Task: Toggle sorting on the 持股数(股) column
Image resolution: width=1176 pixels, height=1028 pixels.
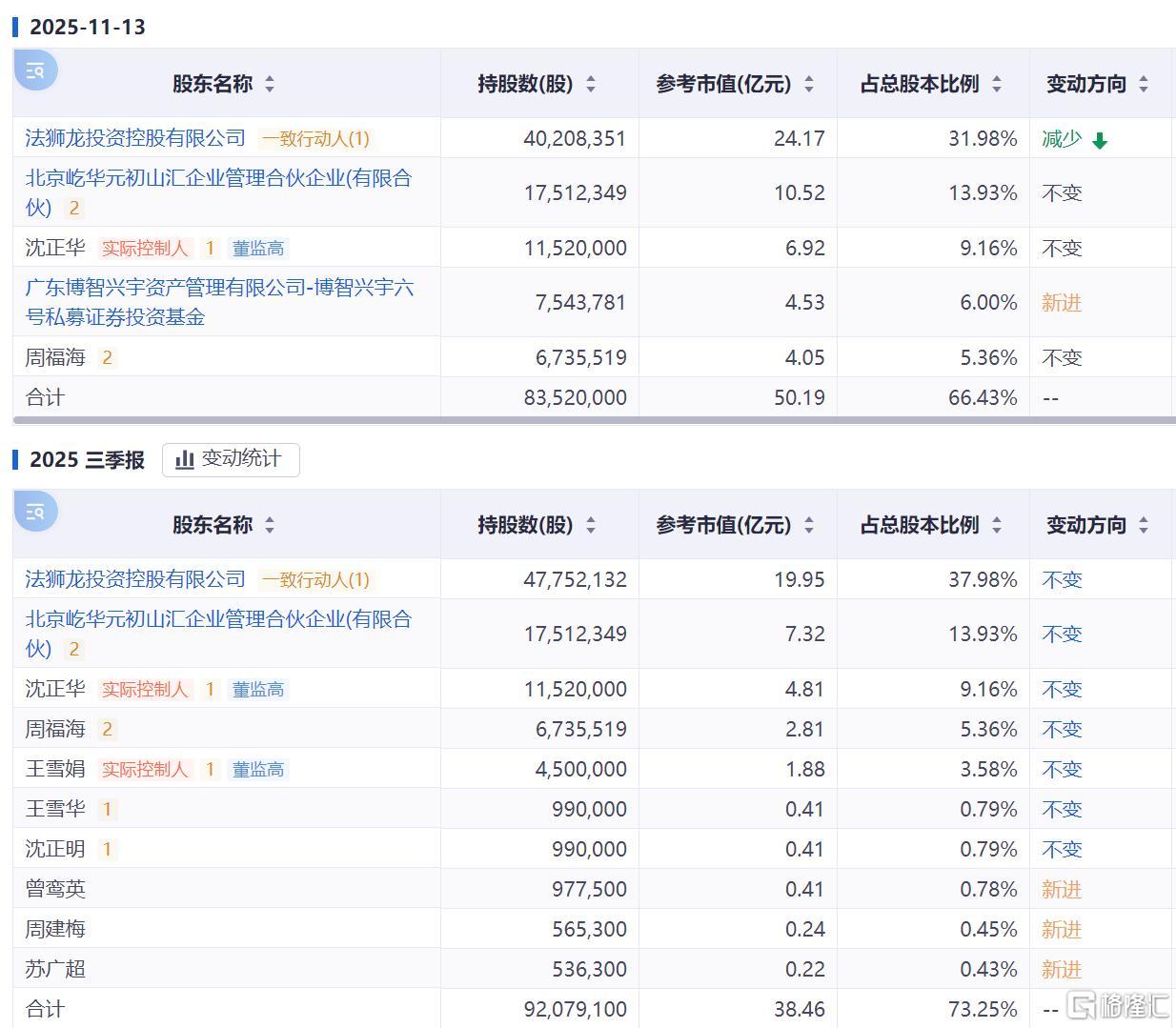Action: click(x=592, y=84)
